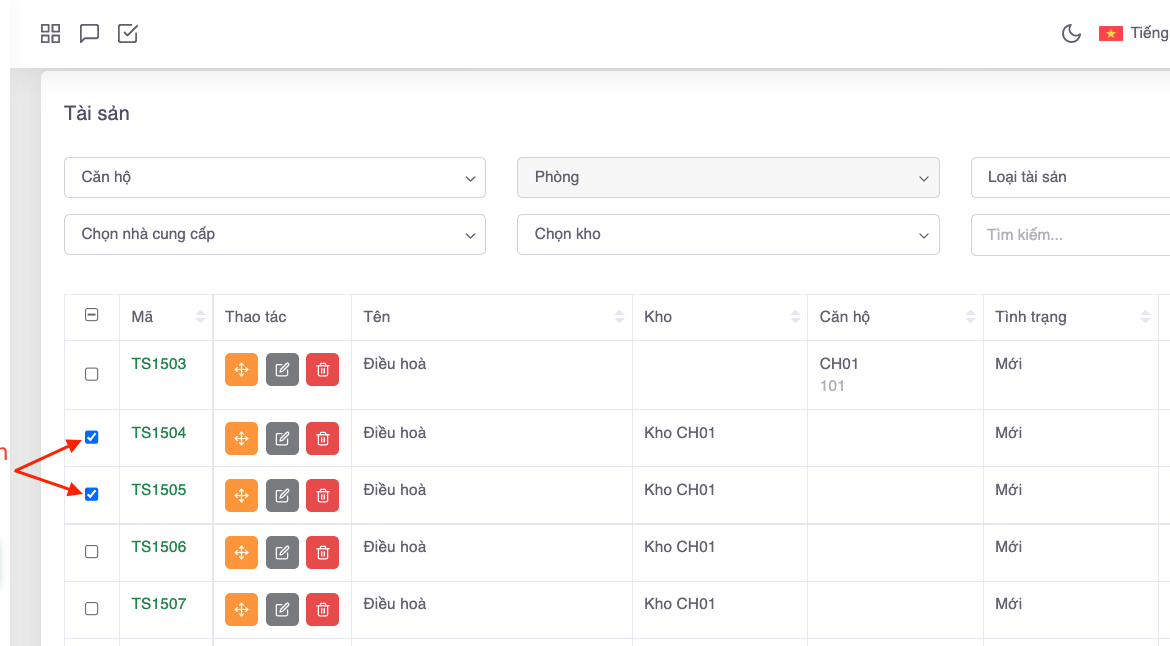
Task: Sort table by the Tên column header
Action: tap(490, 317)
